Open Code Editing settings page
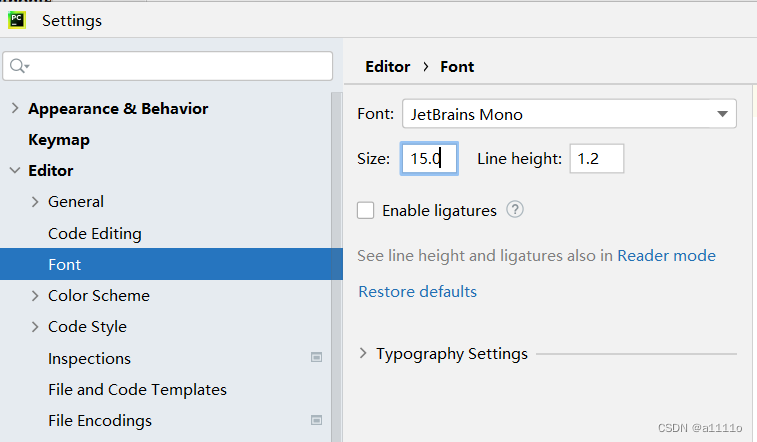Image resolution: width=757 pixels, height=442 pixels. point(95,234)
